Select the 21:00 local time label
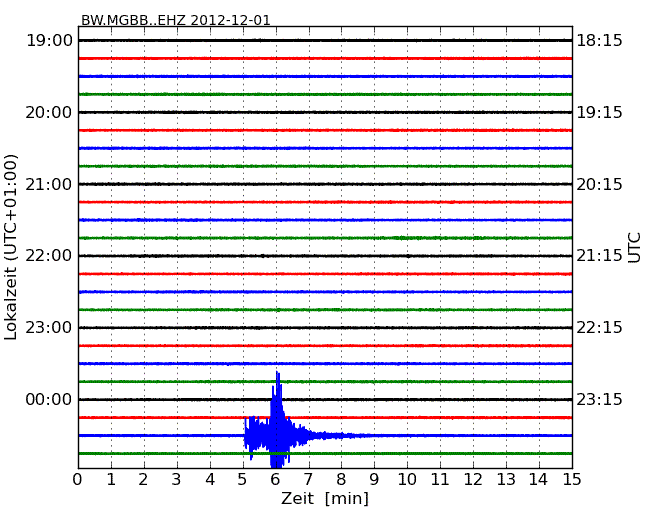The width and height of the screenshot is (650, 520). [x=49, y=184]
